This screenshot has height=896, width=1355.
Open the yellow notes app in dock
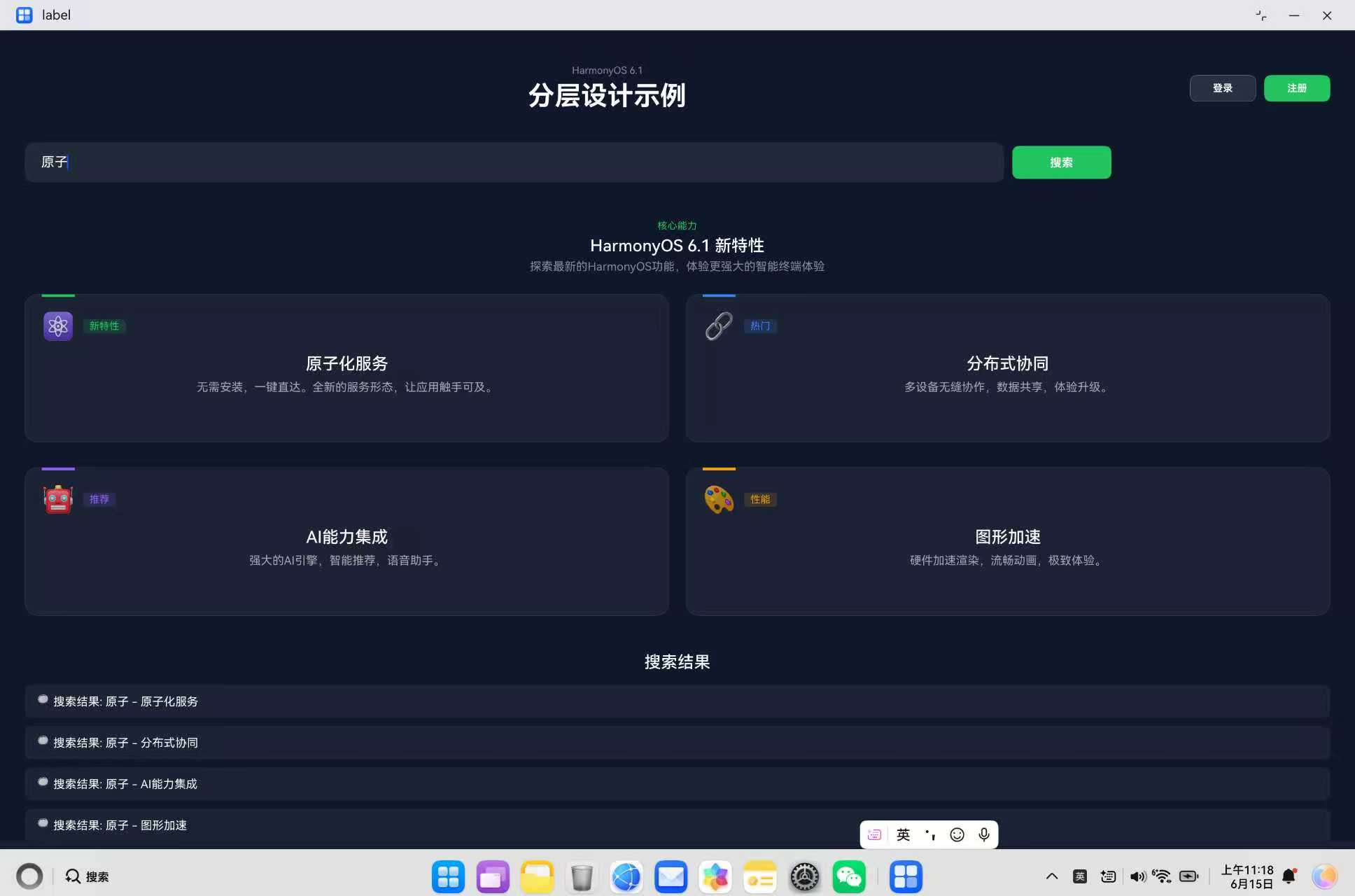(x=760, y=876)
